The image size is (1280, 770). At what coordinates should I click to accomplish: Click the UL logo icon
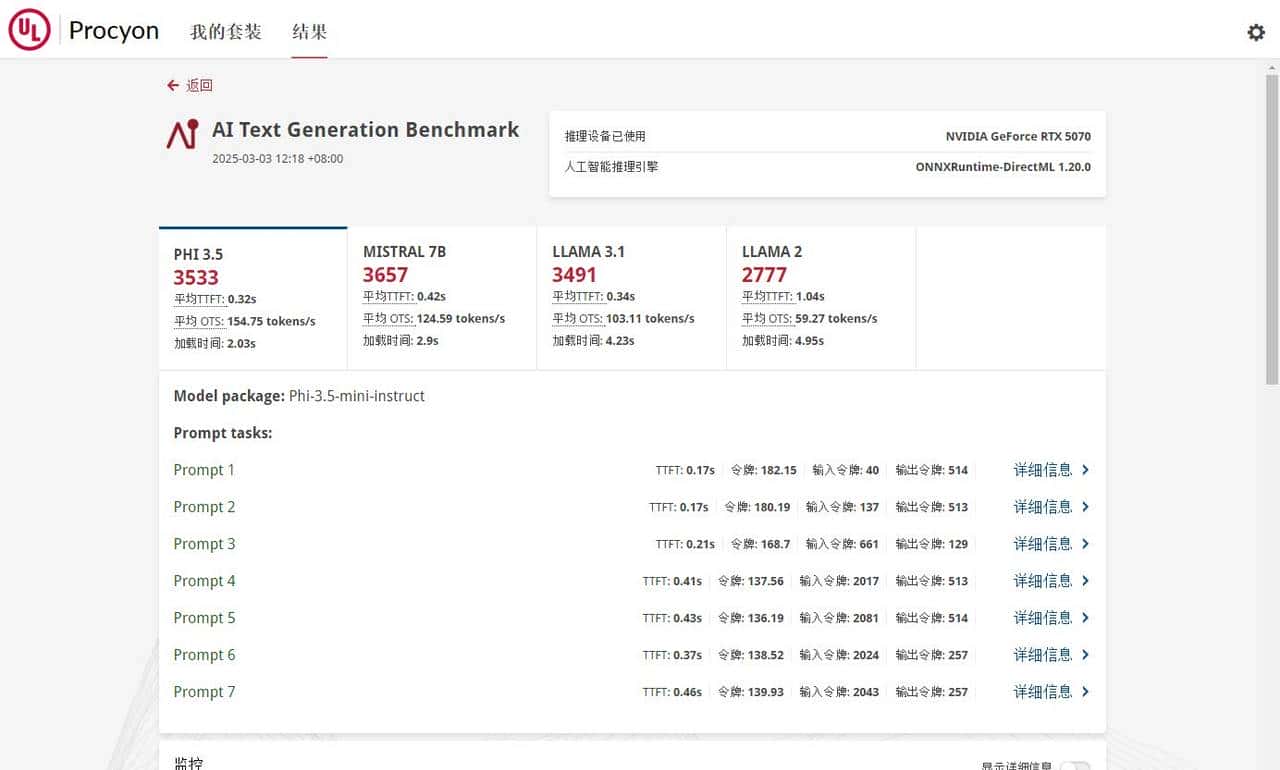(29, 29)
